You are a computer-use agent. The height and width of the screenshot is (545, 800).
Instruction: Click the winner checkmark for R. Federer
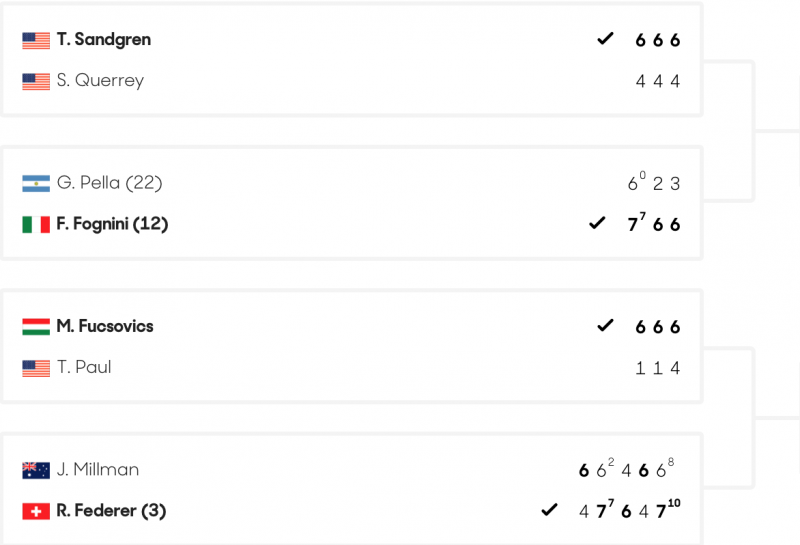[549, 509]
